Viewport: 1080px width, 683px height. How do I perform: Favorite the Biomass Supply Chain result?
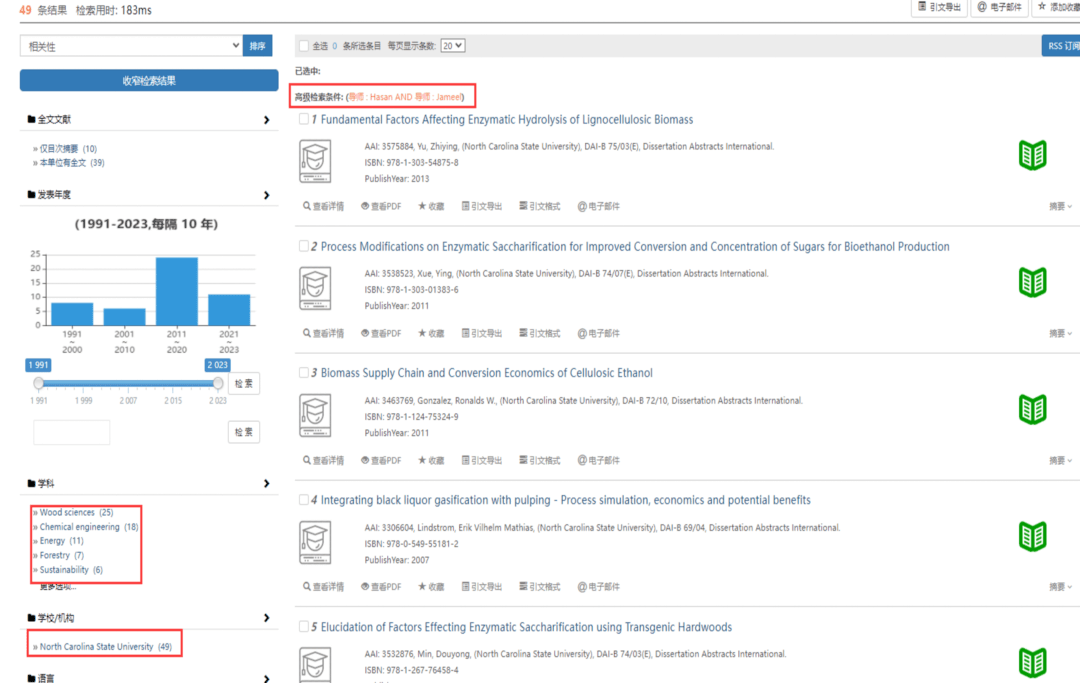431,460
